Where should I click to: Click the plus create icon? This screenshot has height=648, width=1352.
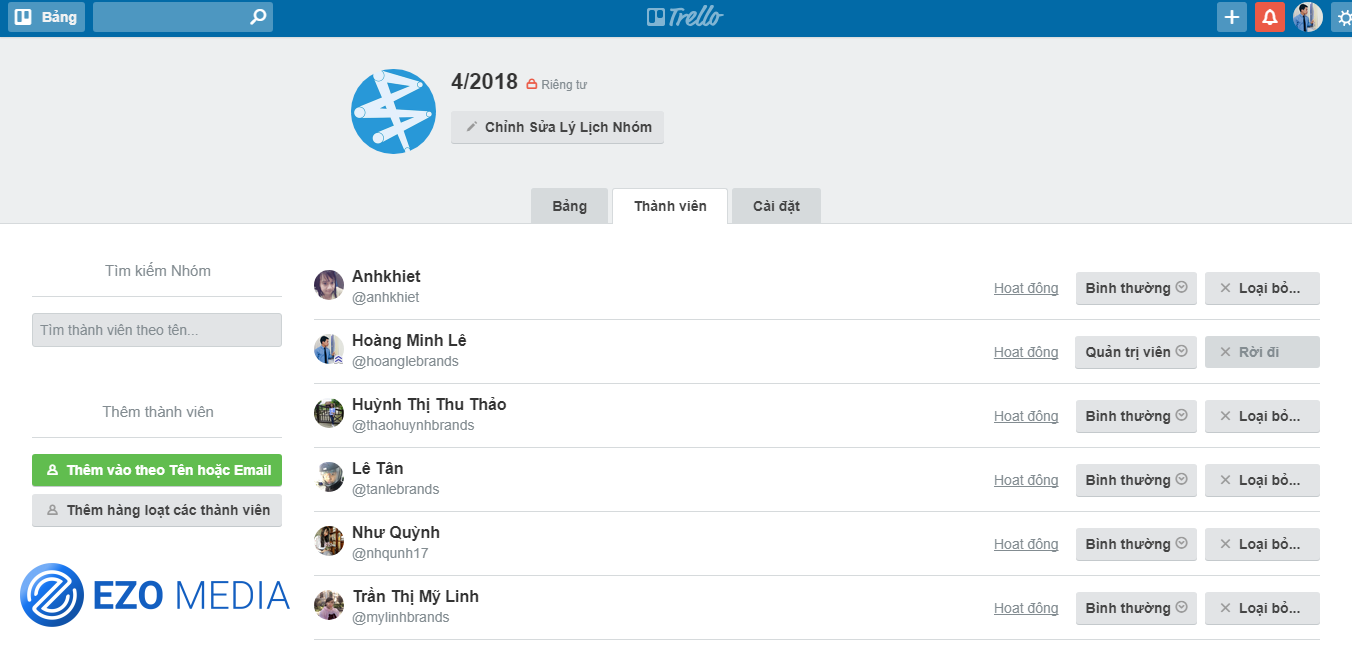pos(1232,17)
